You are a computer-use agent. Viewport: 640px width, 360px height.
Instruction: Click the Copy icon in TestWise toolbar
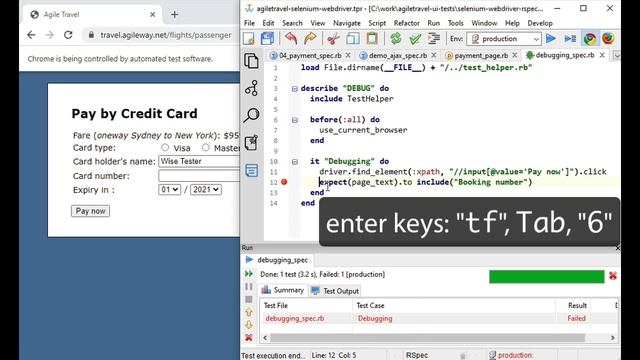click(353, 39)
